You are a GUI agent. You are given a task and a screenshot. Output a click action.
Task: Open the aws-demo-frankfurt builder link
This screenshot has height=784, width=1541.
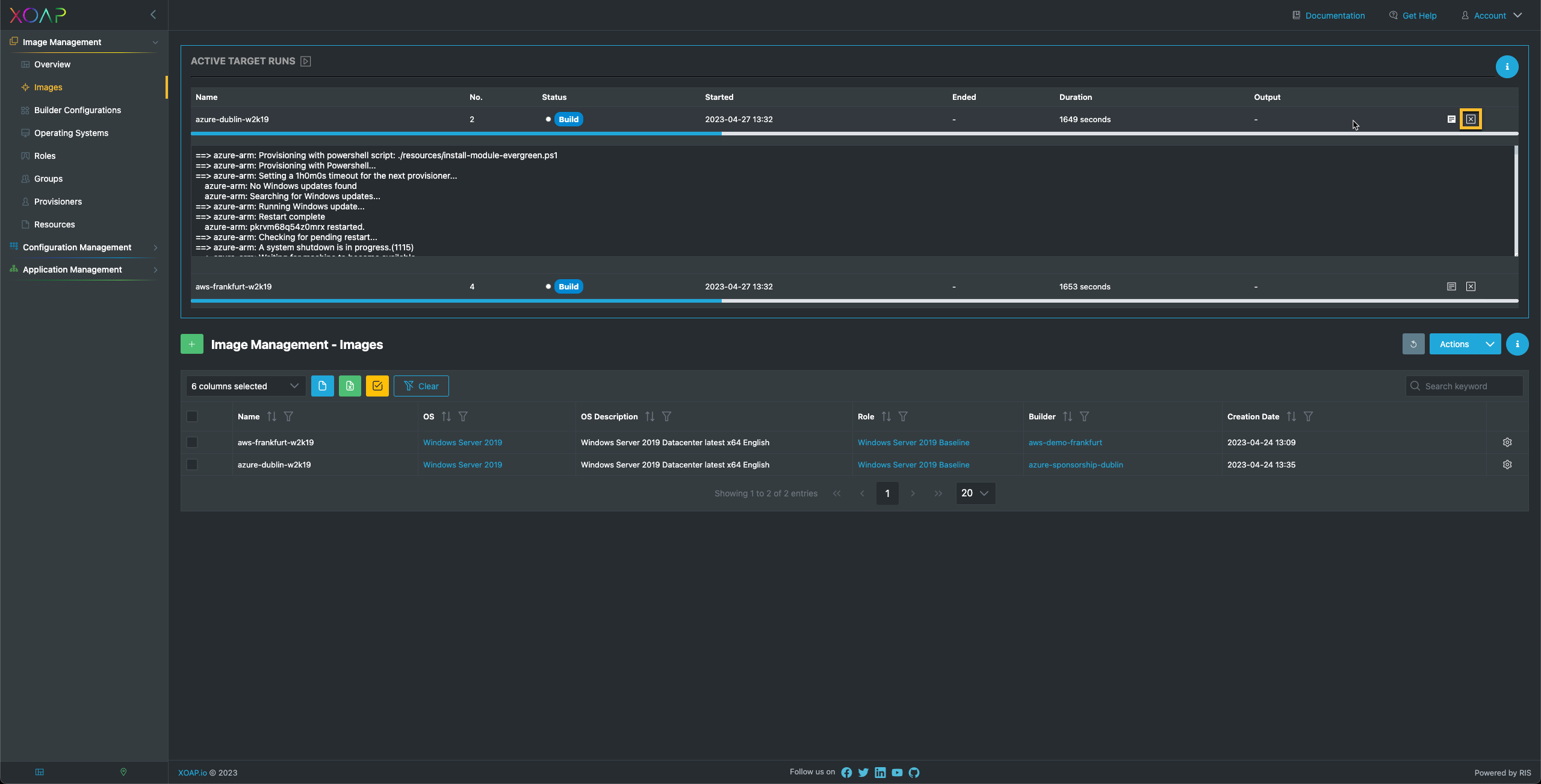[x=1065, y=442]
